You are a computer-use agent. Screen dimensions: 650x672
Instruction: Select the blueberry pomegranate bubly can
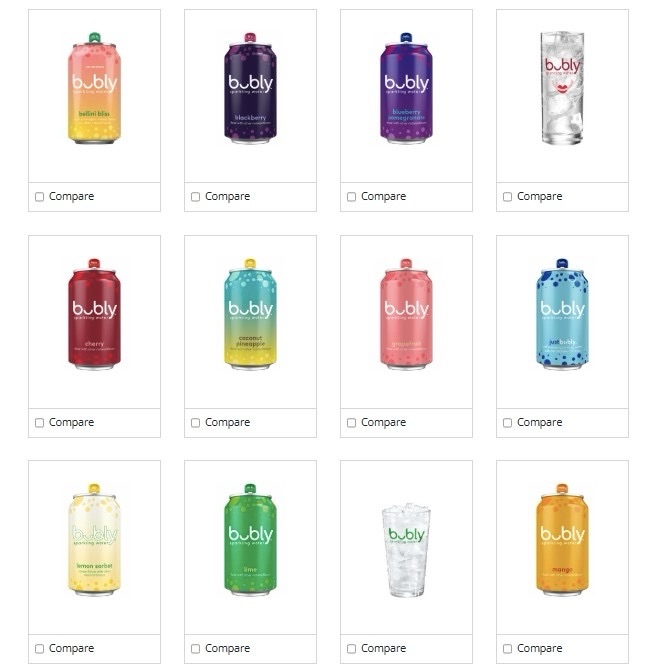click(x=406, y=88)
